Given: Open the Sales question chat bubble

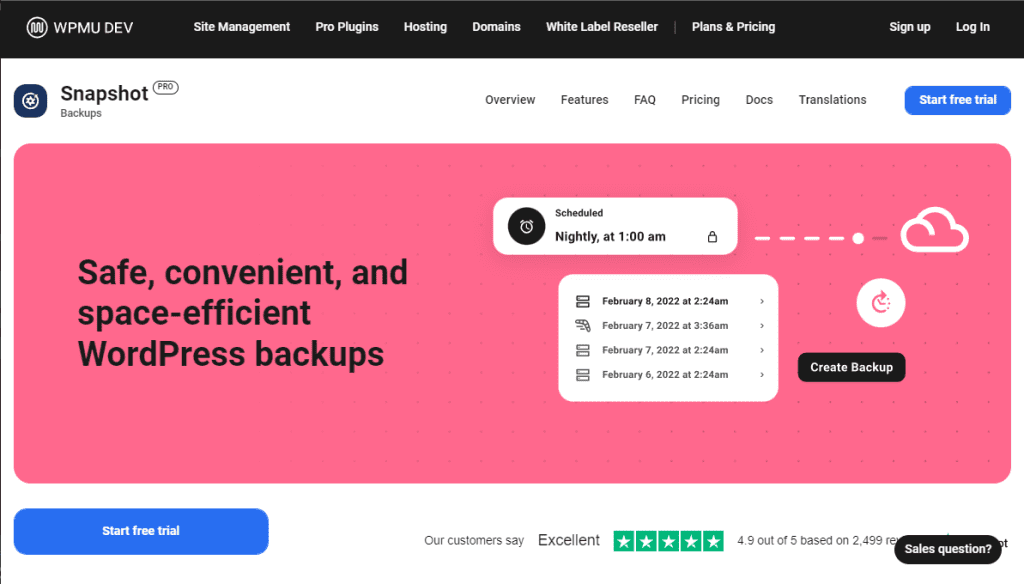Looking at the screenshot, I should tap(947, 549).
